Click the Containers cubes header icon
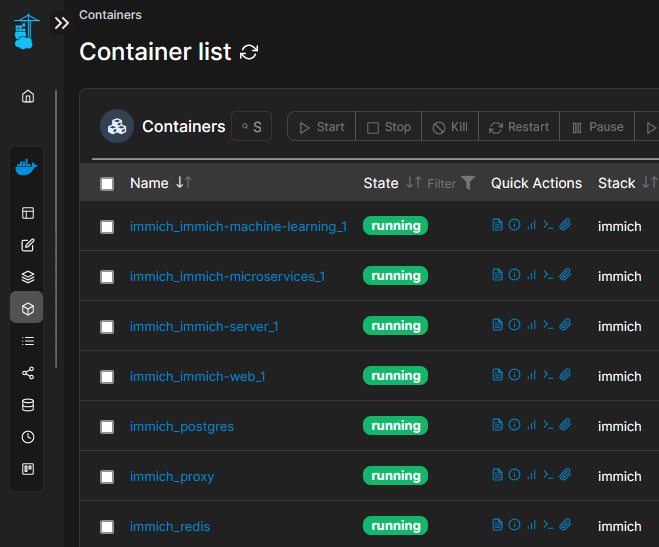 117,126
